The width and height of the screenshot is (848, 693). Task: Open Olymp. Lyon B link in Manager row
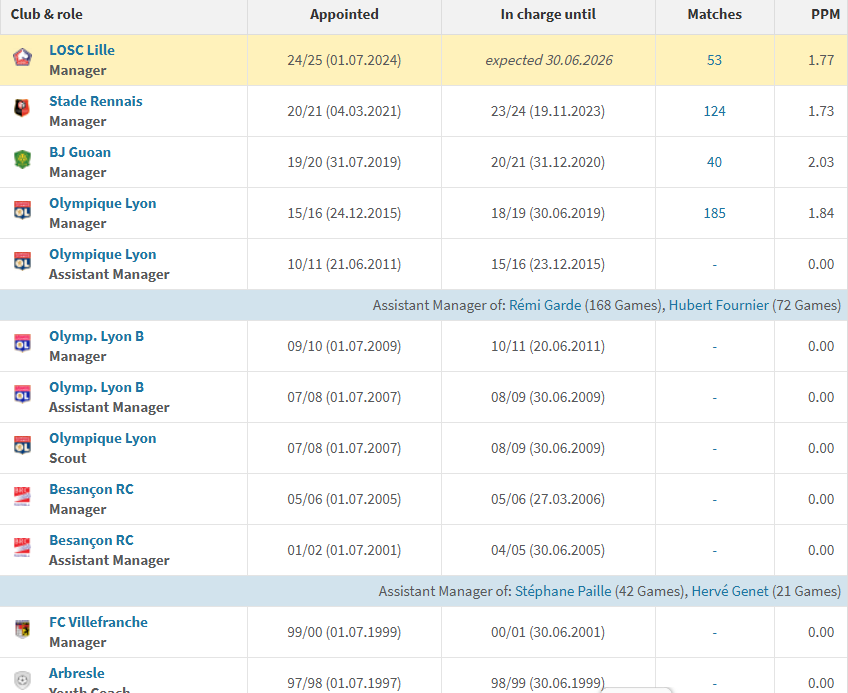point(96,336)
